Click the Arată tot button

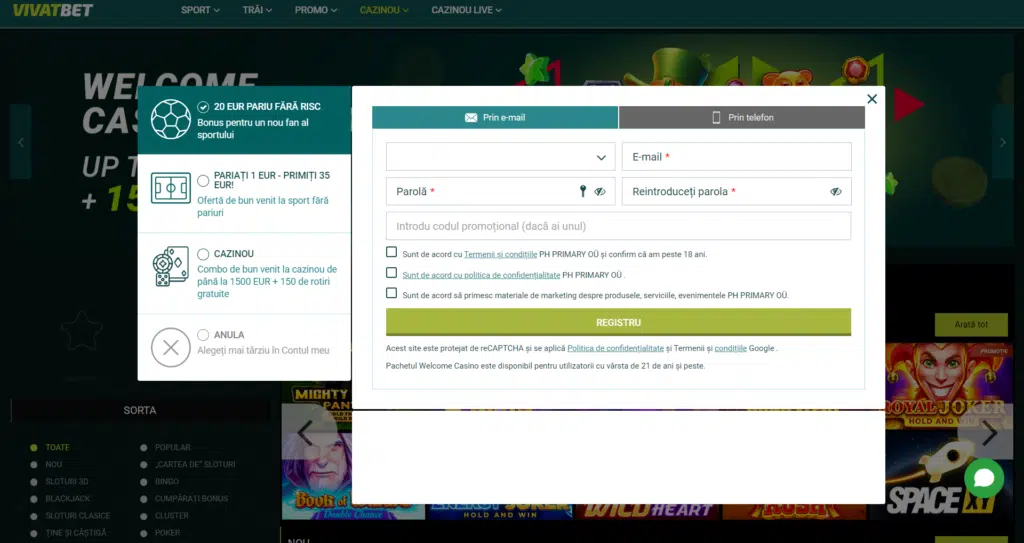pos(970,325)
